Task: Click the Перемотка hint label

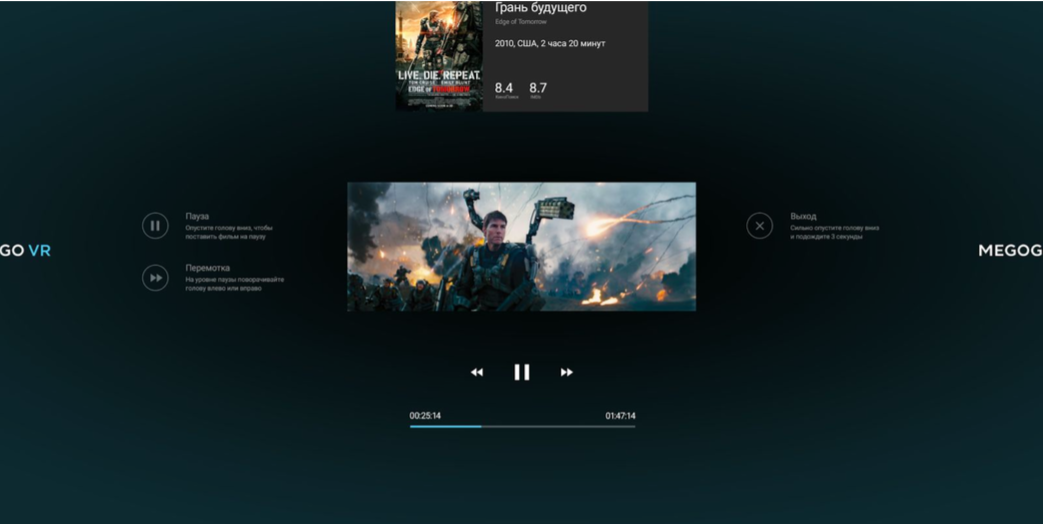Action: [207, 268]
